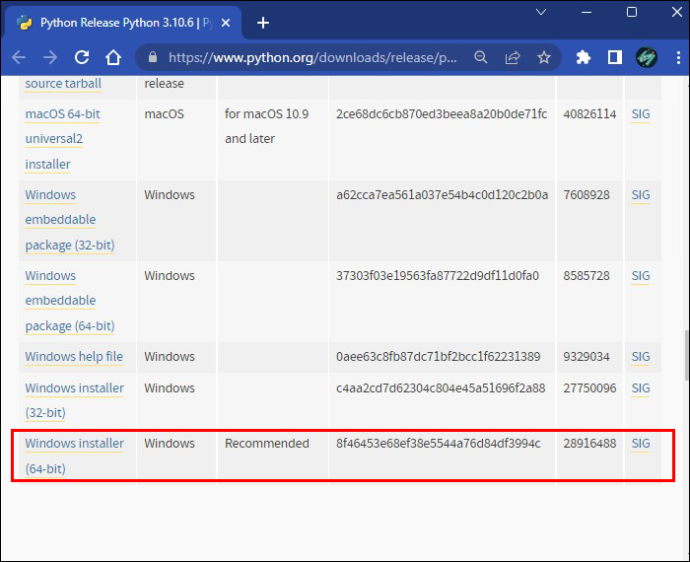This screenshot has height=562, width=690.
Task: Open SIG for Windows installer 32-bit
Action: coord(640,388)
